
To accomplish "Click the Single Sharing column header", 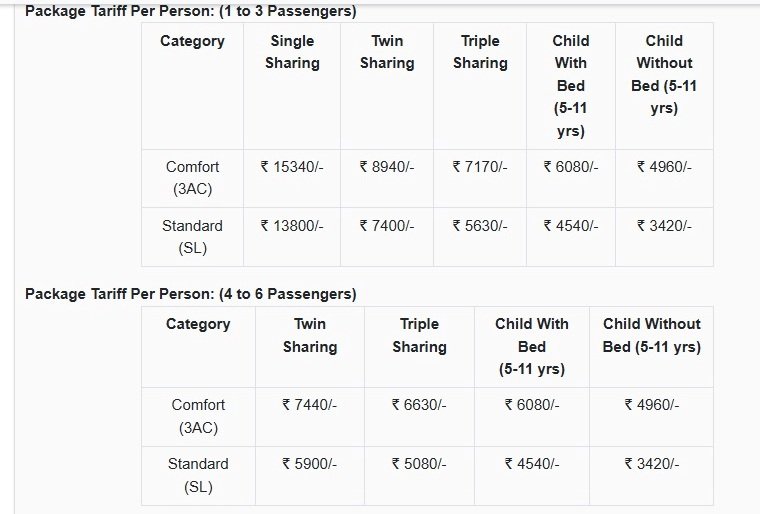I will coord(292,52).
